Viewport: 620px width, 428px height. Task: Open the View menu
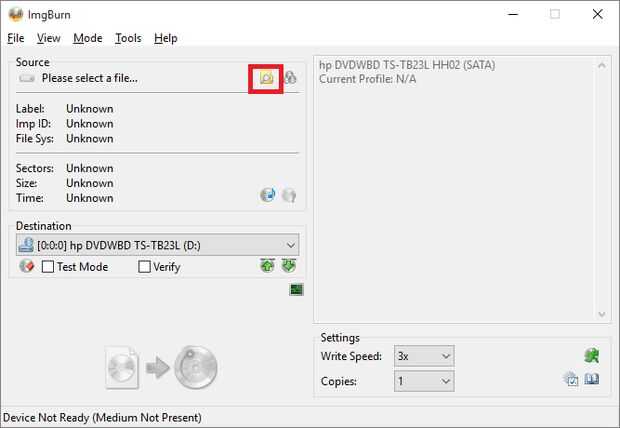click(49, 38)
